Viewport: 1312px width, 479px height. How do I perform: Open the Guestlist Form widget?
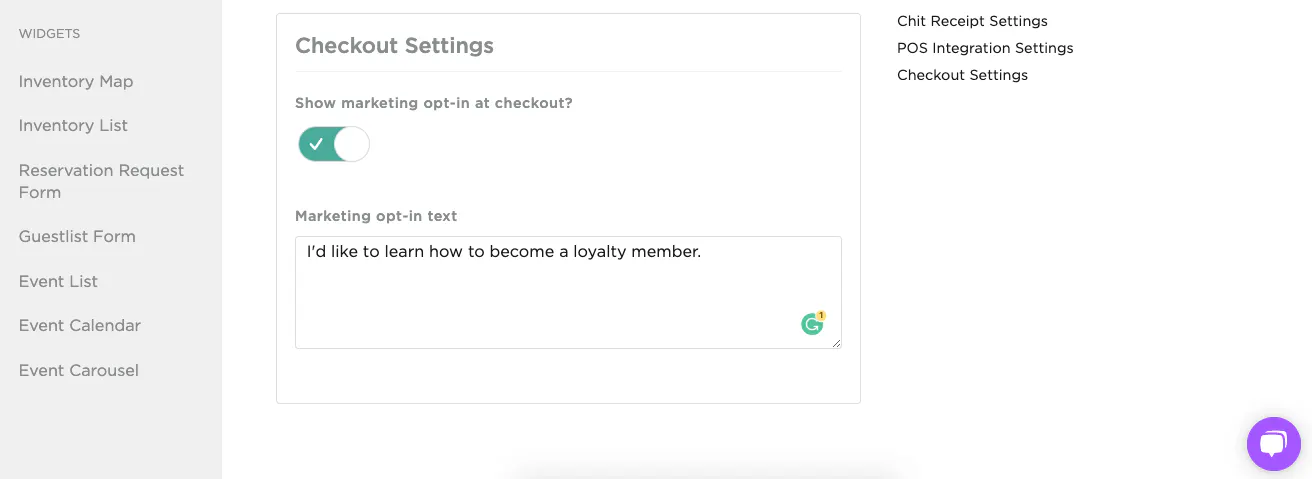click(x=77, y=237)
